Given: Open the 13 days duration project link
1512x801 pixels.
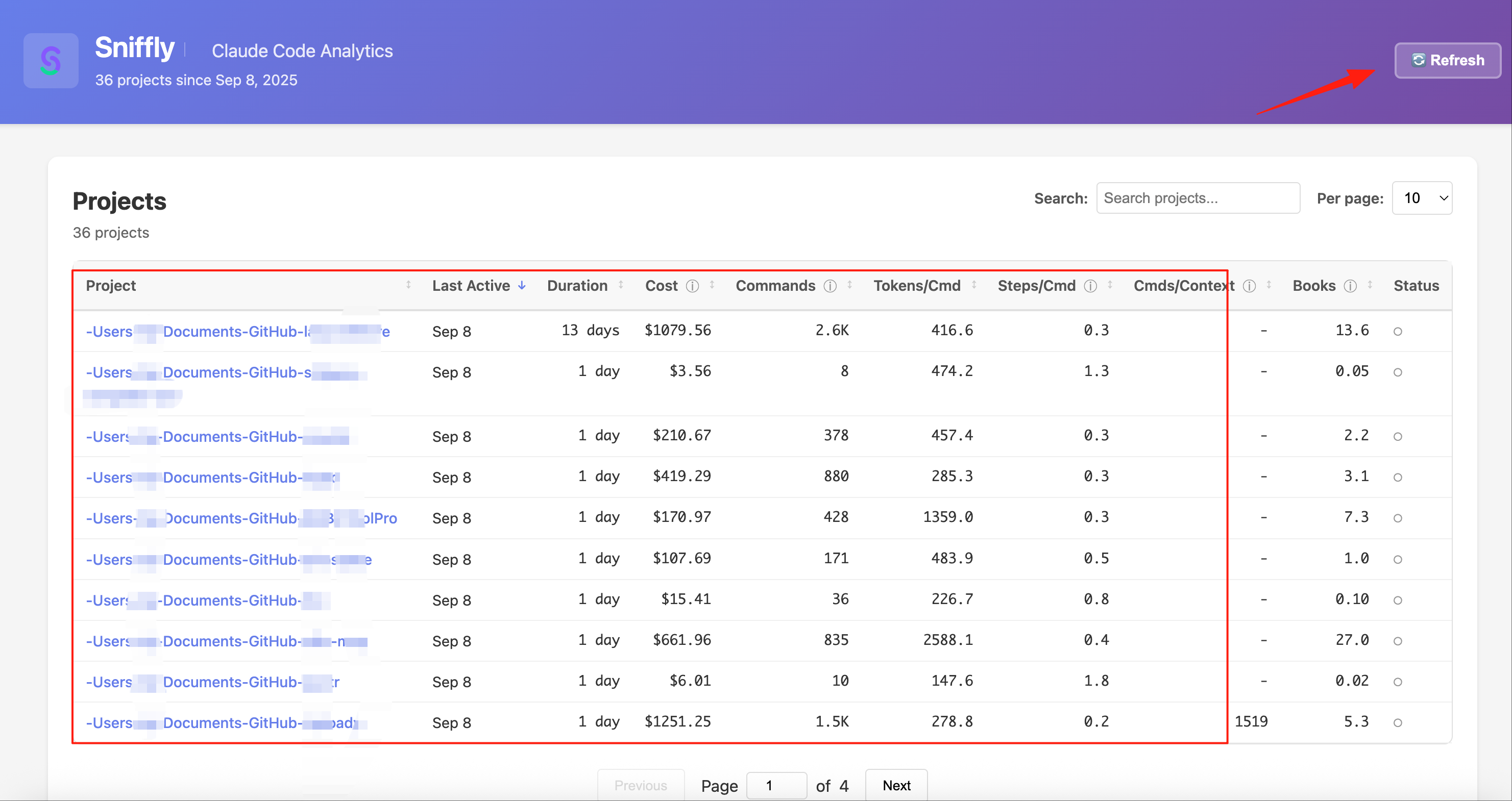Looking at the screenshot, I should pyautogui.click(x=238, y=332).
